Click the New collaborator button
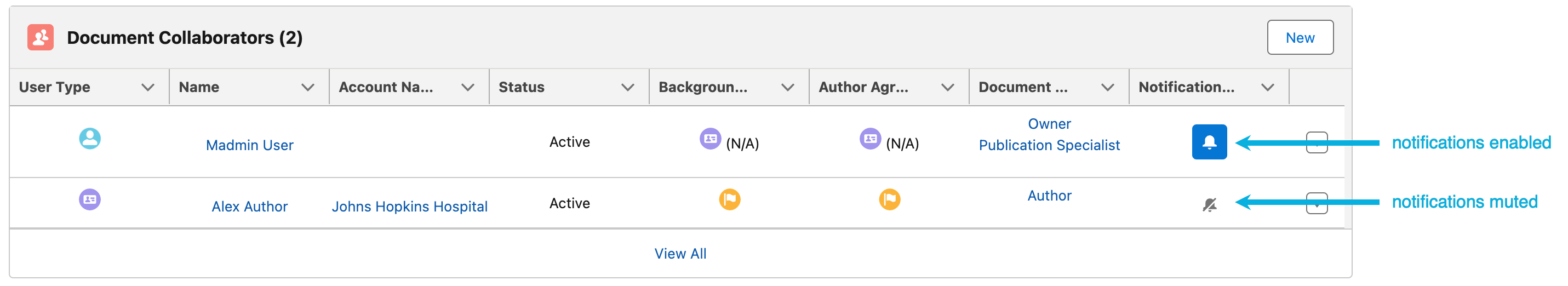The image size is (1568, 286). [x=1300, y=38]
